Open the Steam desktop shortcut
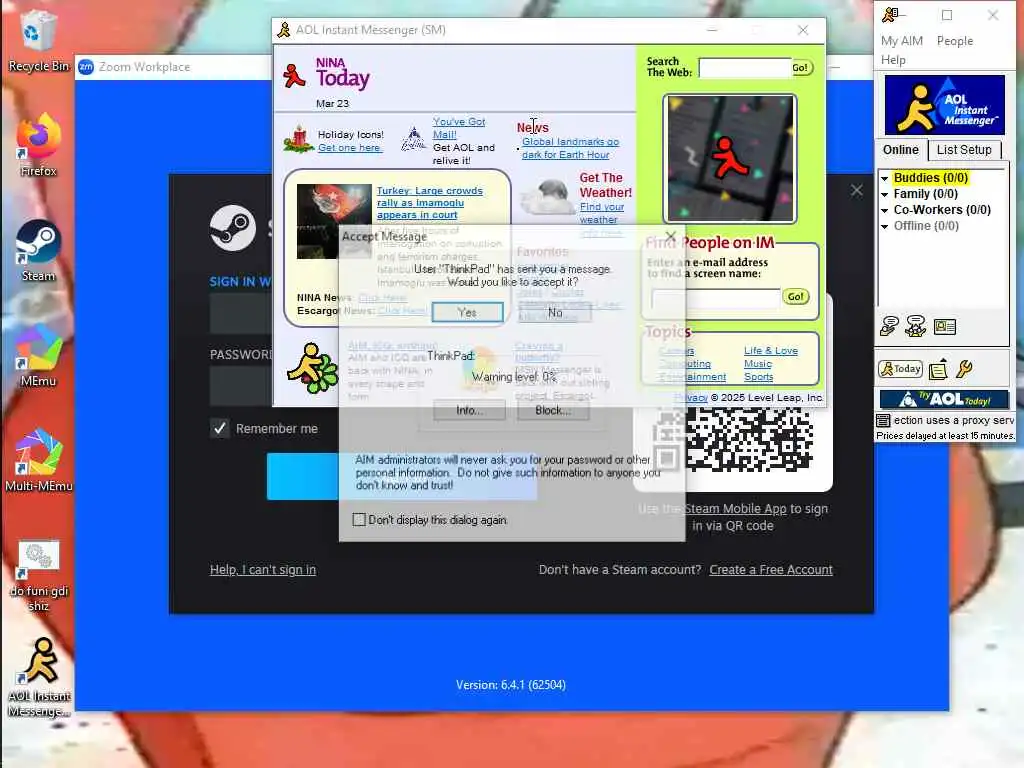 (x=38, y=251)
